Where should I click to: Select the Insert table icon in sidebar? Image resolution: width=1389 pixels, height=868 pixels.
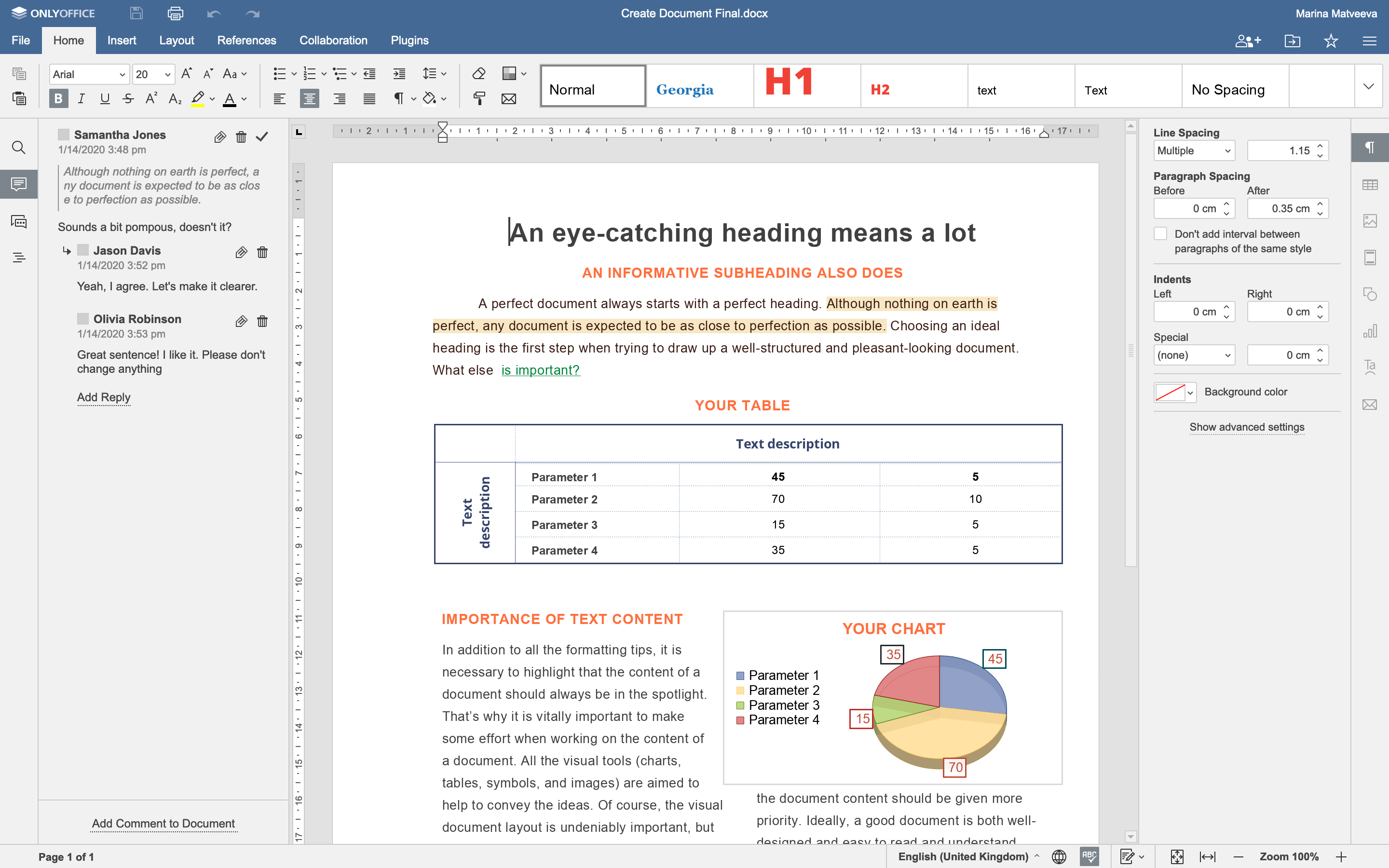[x=1370, y=184]
